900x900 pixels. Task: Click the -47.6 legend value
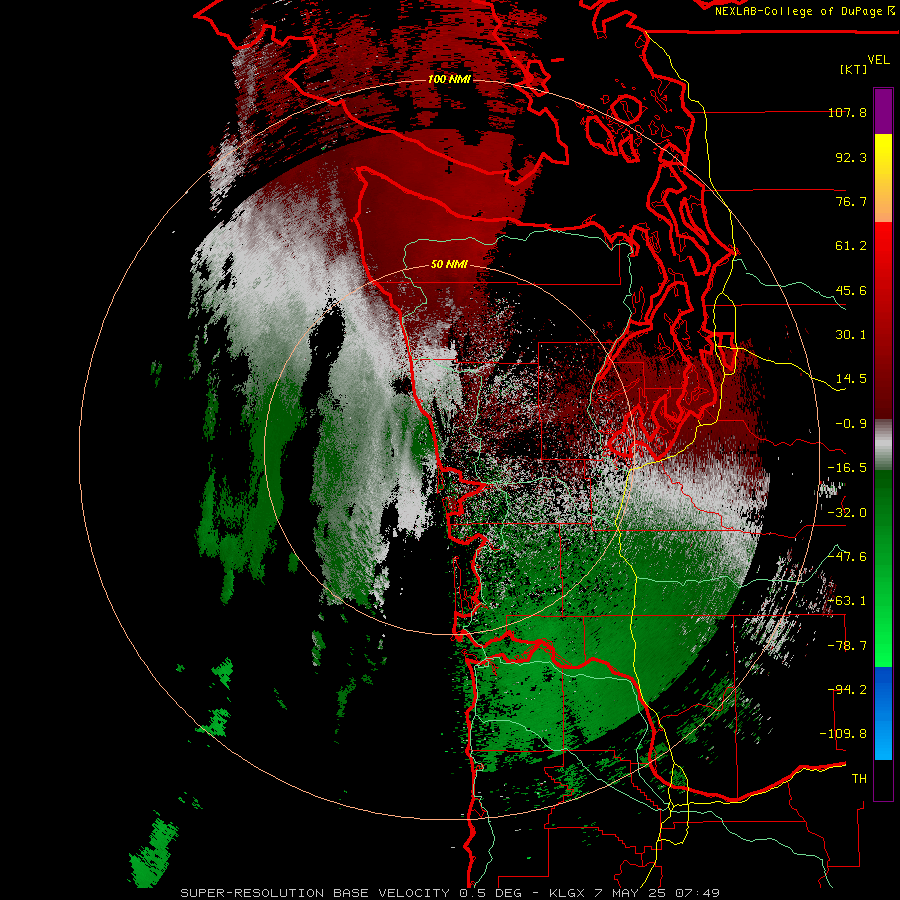[847, 557]
